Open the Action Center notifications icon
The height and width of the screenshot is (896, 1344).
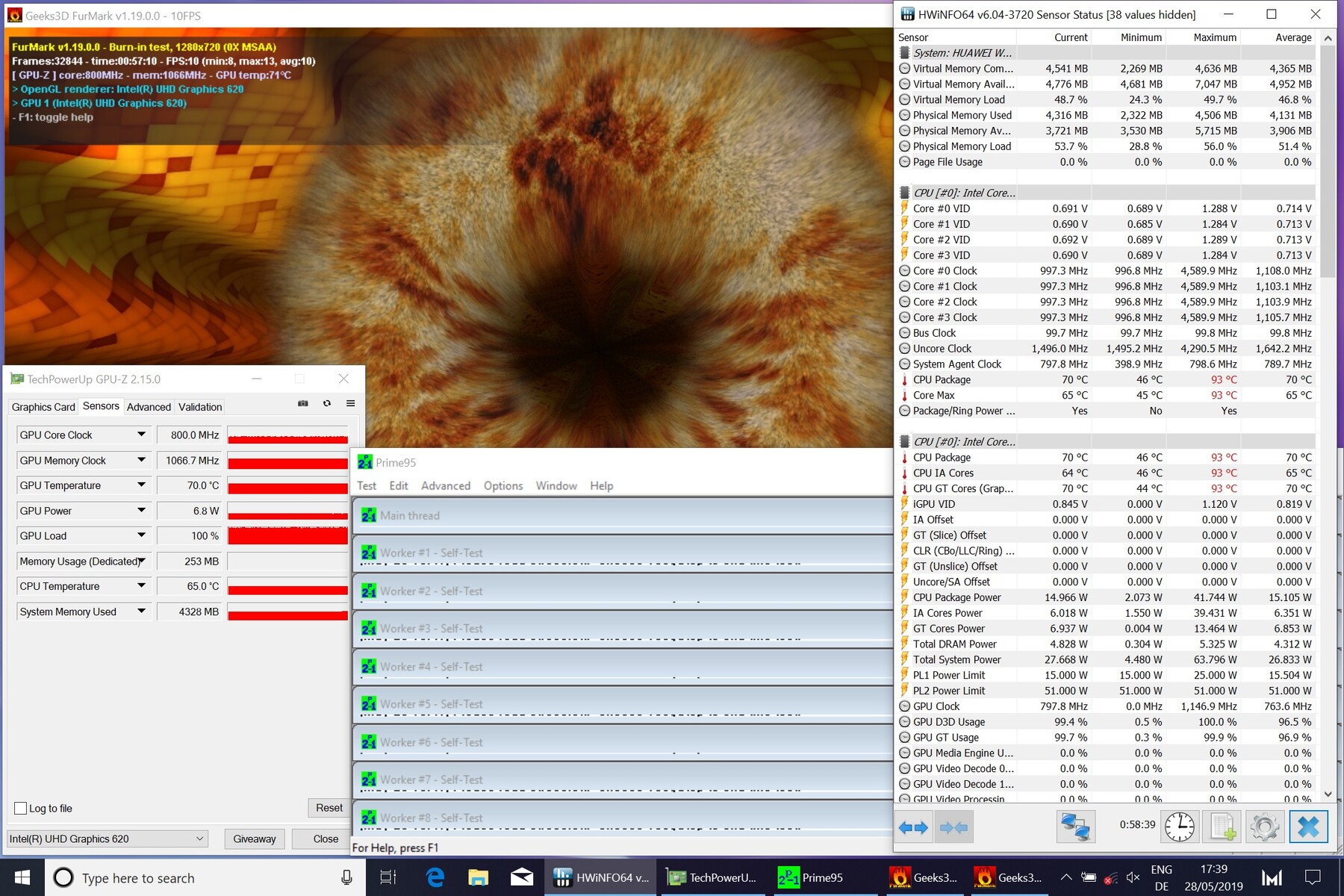tap(1313, 877)
